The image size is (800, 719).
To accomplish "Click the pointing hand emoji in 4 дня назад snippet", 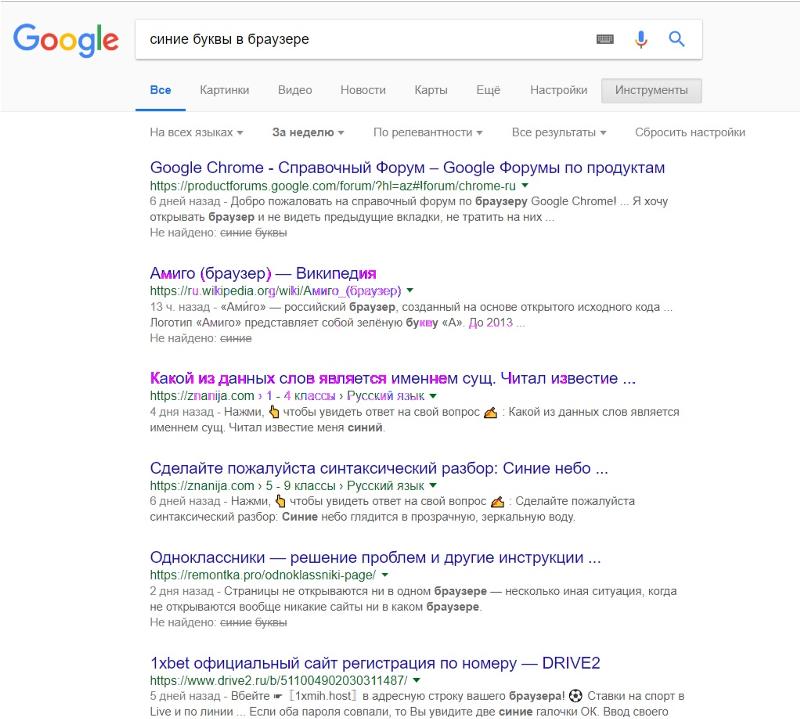I will click(274, 411).
